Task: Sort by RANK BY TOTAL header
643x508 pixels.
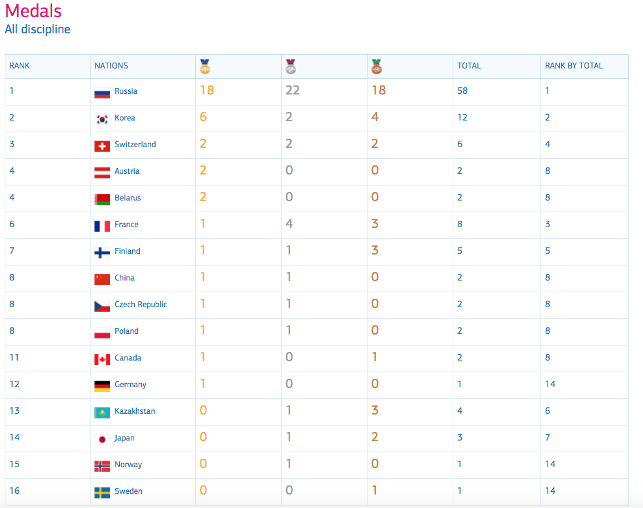Action: coord(573,66)
